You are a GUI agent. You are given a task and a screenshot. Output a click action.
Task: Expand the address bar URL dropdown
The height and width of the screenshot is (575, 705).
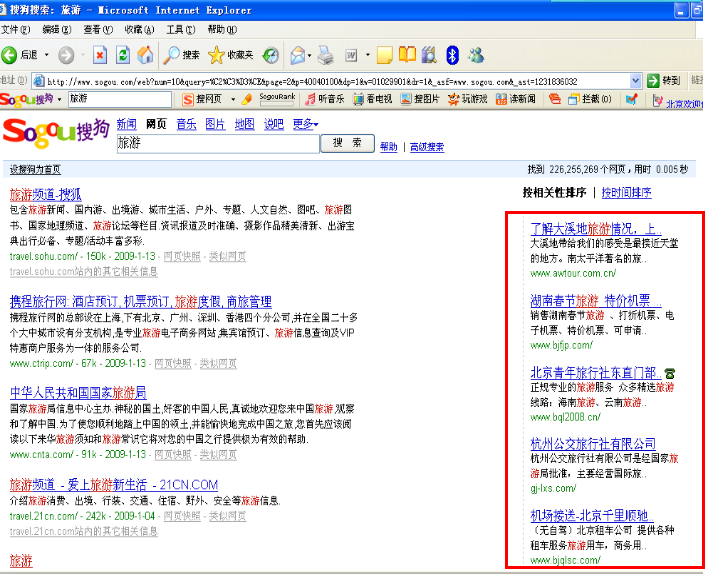click(635, 81)
